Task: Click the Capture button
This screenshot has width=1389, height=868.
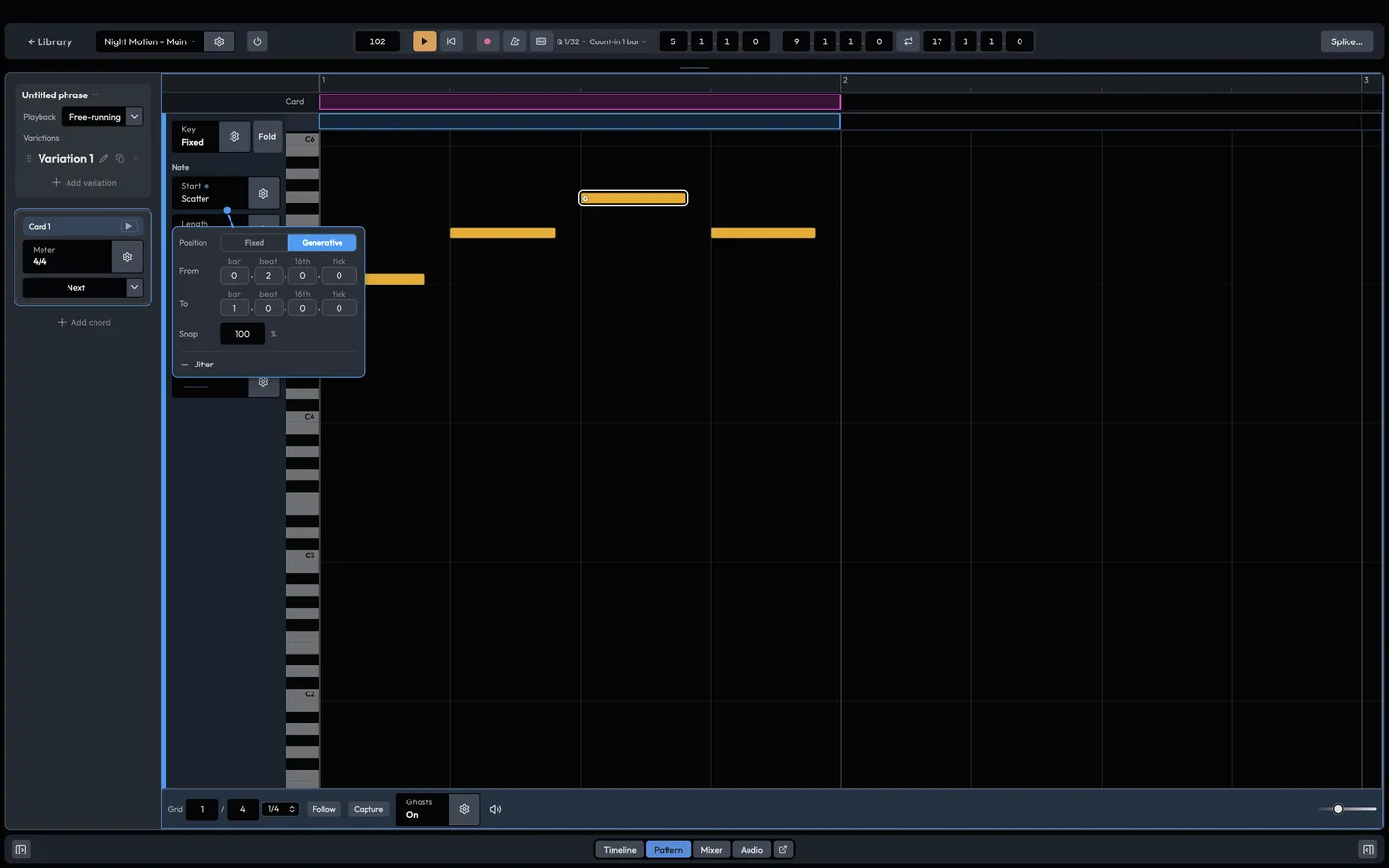Action: pos(368,809)
